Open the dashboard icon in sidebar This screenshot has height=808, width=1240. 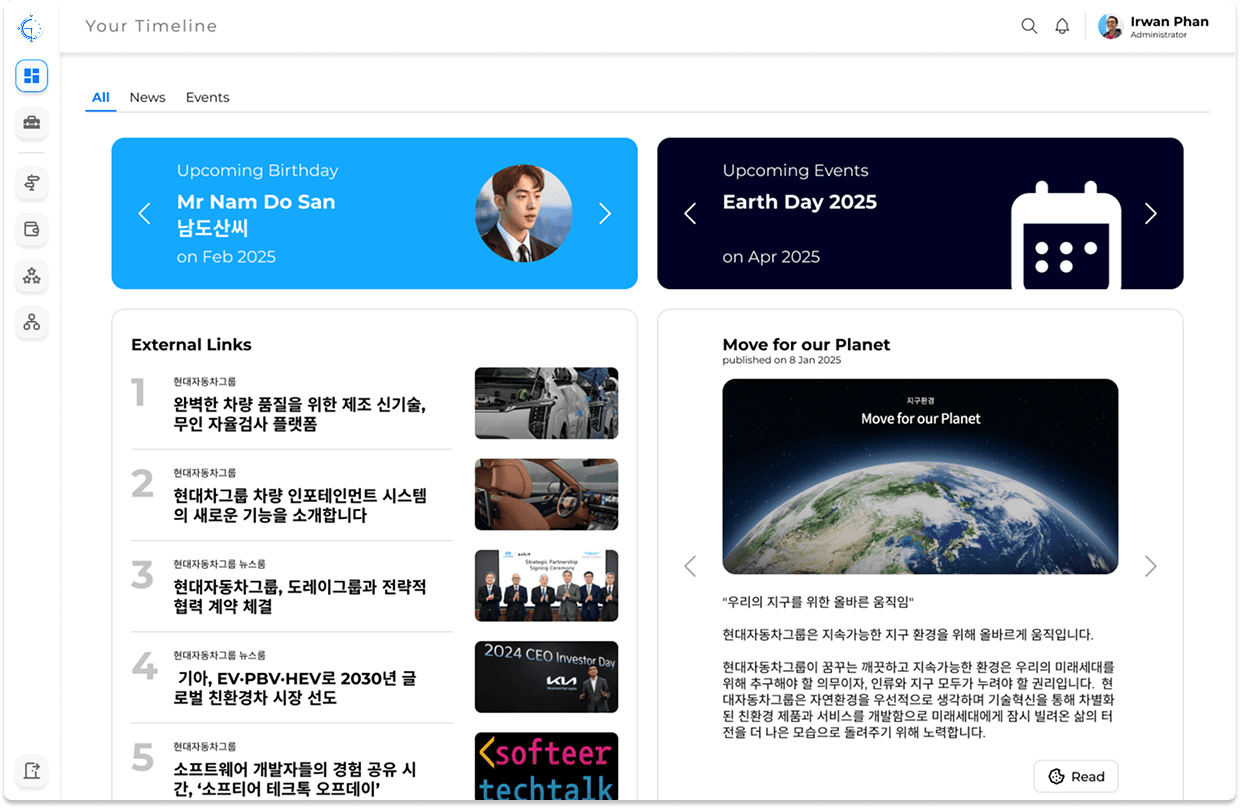[32, 76]
